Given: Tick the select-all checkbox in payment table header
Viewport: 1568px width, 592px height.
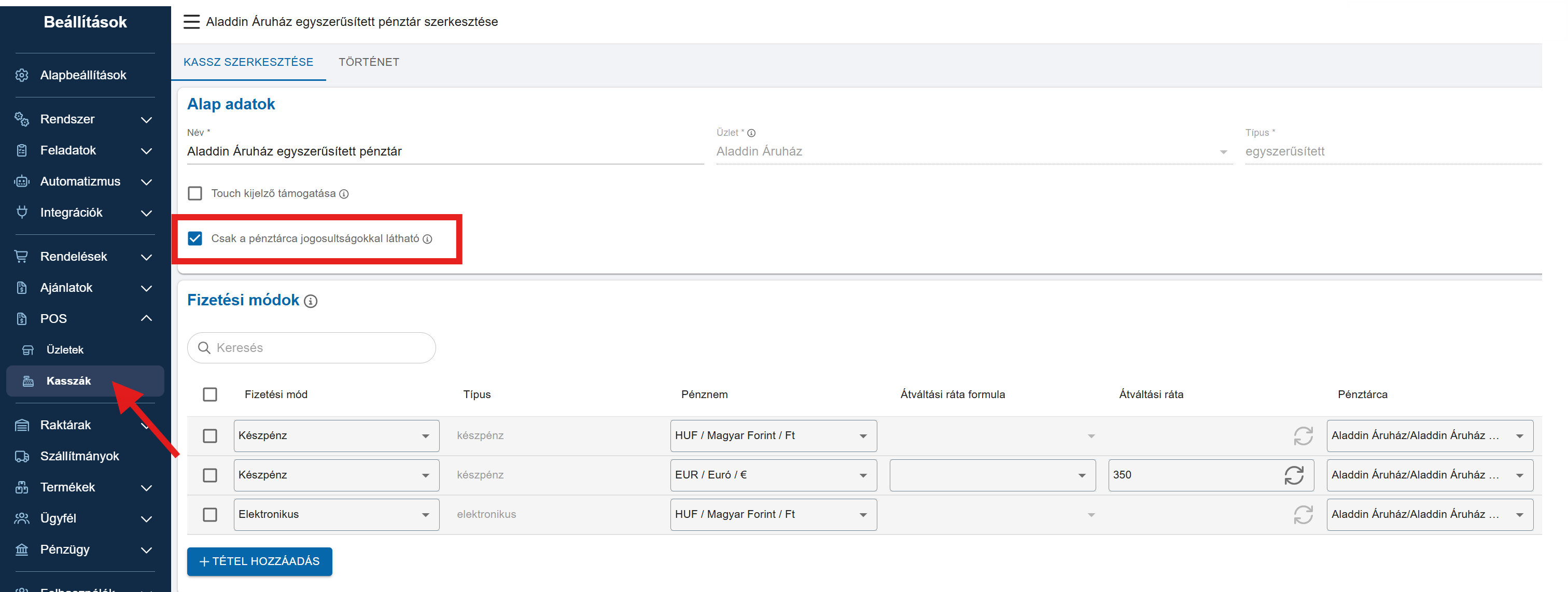Looking at the screenshot, I should 210,395.
